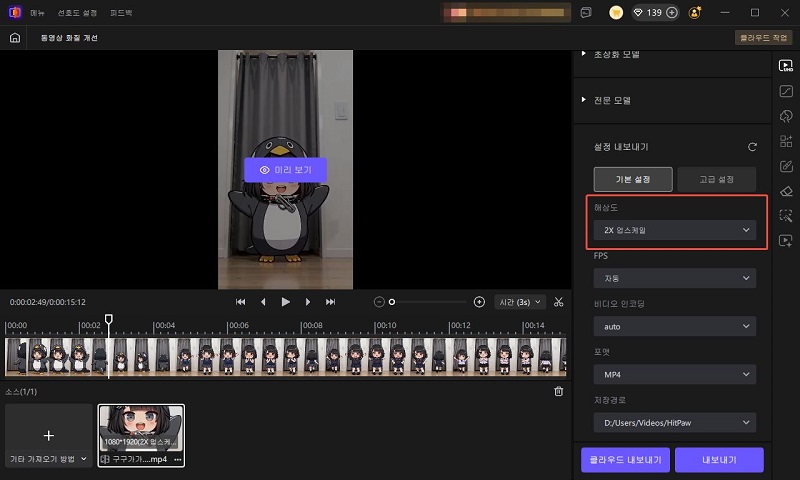Step forward one frame
The height and width of the screenshot is (480, 800).
308,302
